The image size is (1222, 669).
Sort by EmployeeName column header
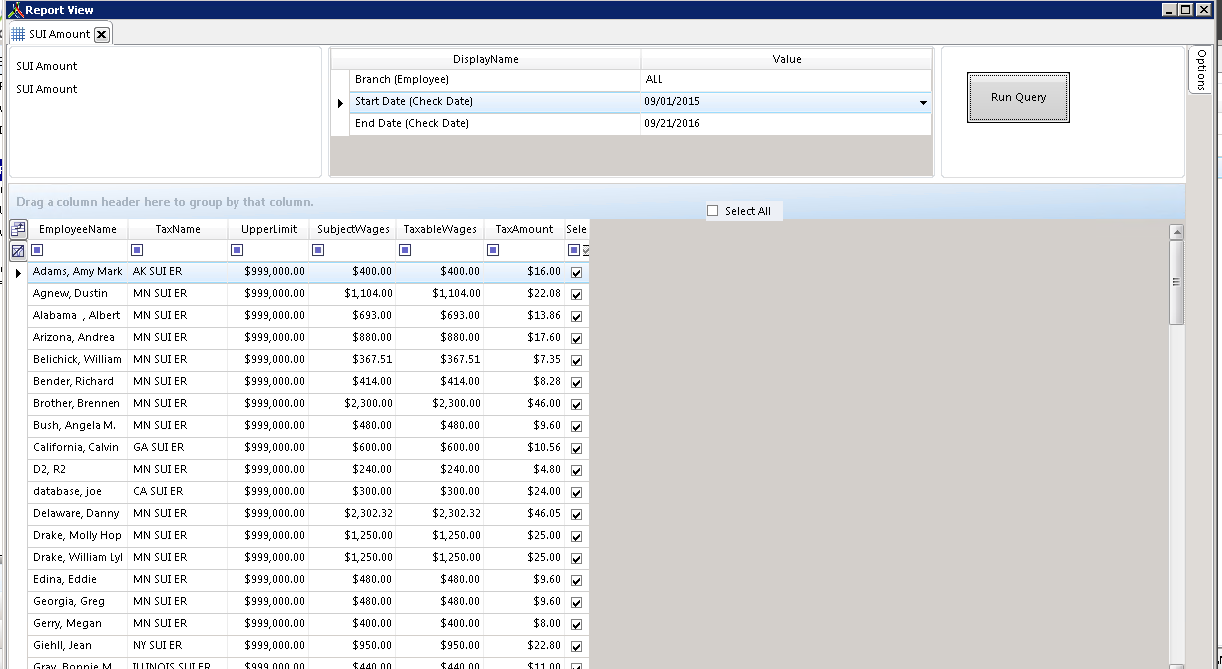(x=78, y=229)
